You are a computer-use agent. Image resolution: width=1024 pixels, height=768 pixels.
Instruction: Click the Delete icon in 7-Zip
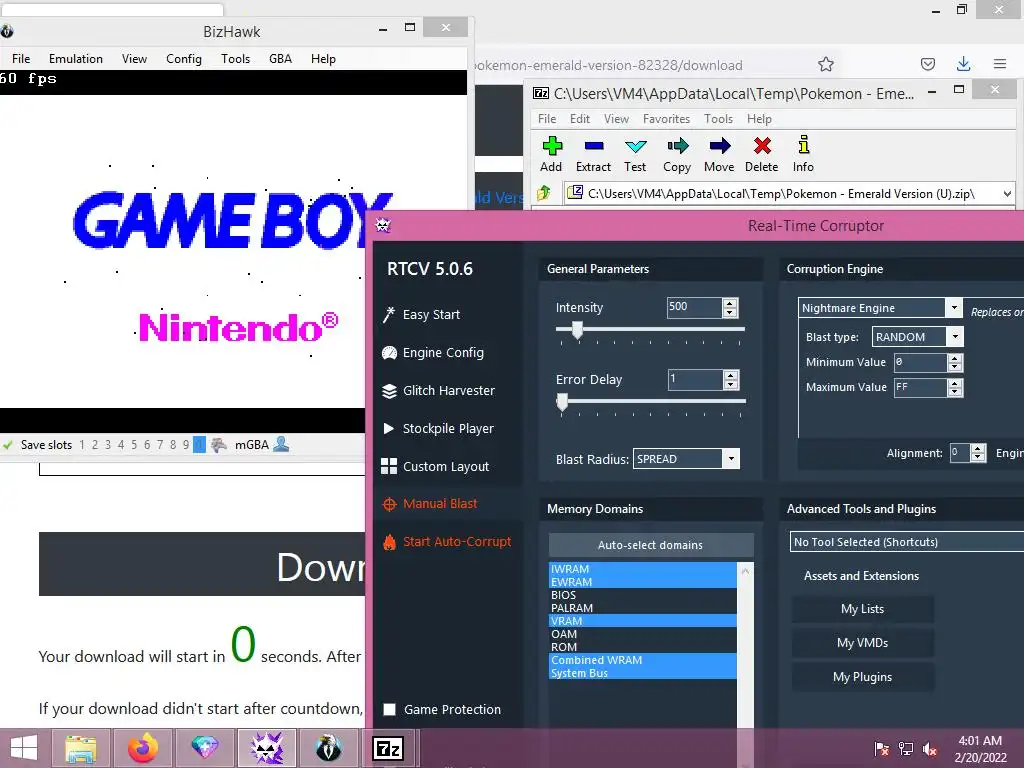(762, 146)
